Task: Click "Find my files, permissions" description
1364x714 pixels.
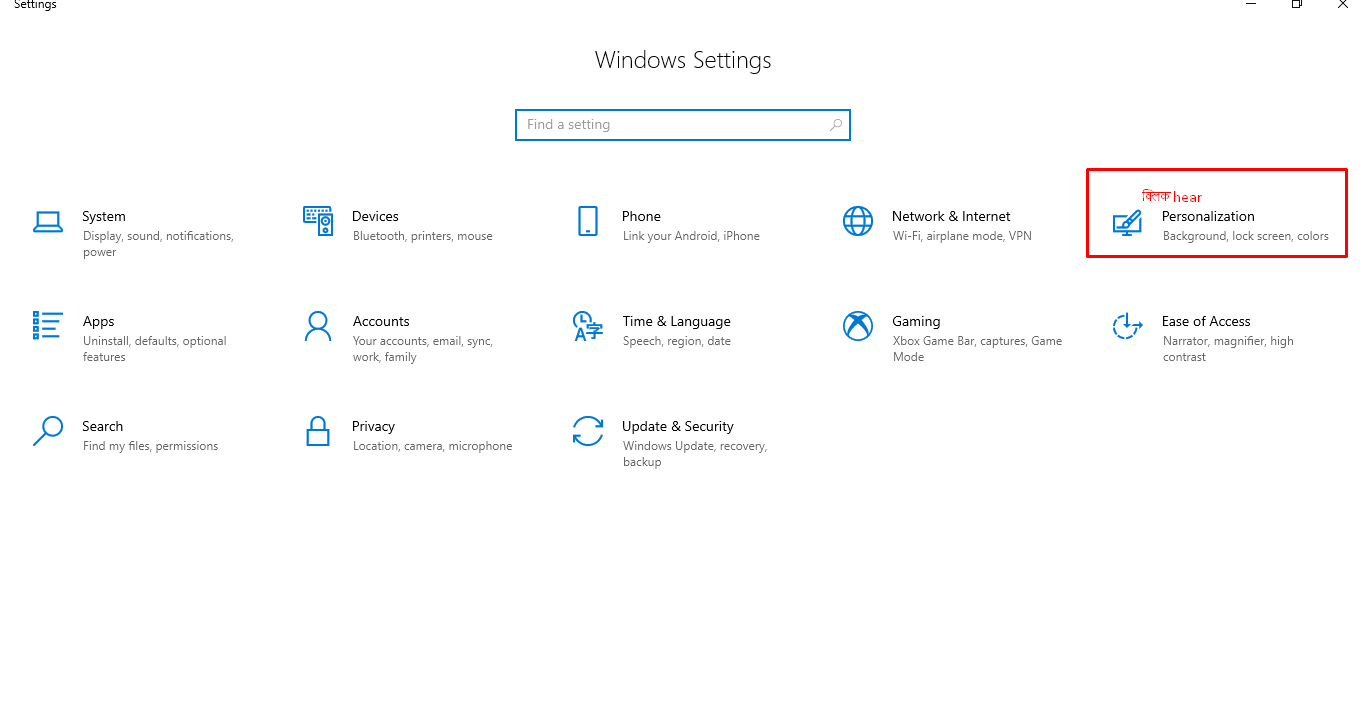Action: point(150,446)
